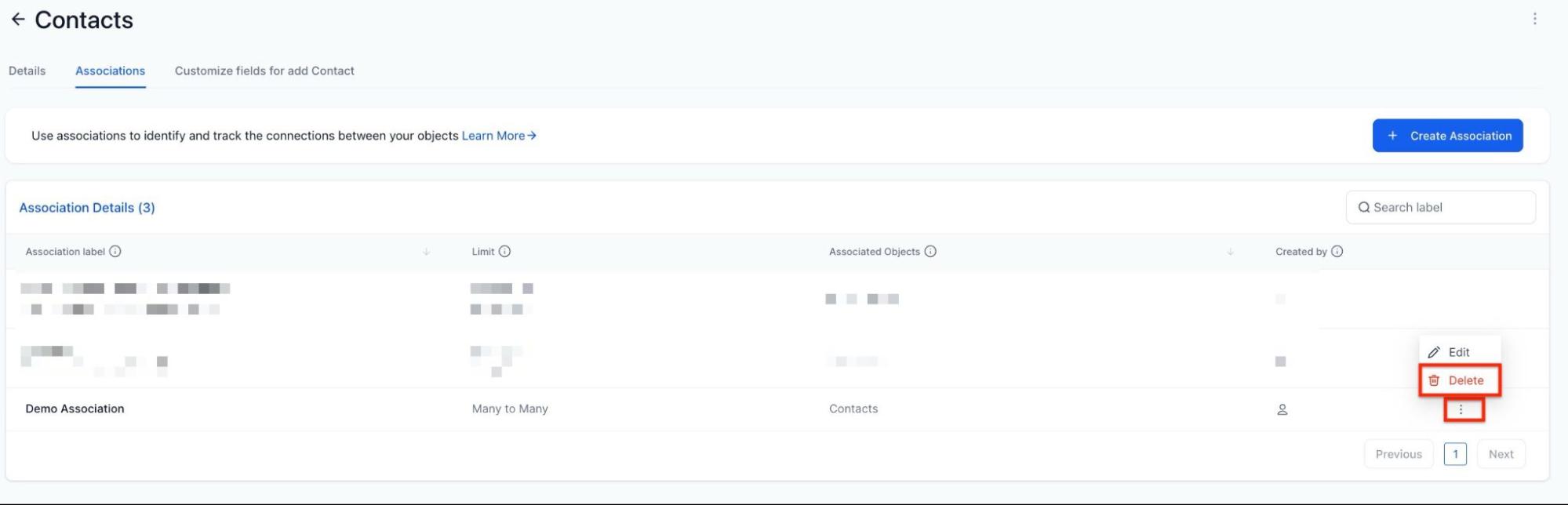Click the info icon beside Created by

[x=1337, y=252]
